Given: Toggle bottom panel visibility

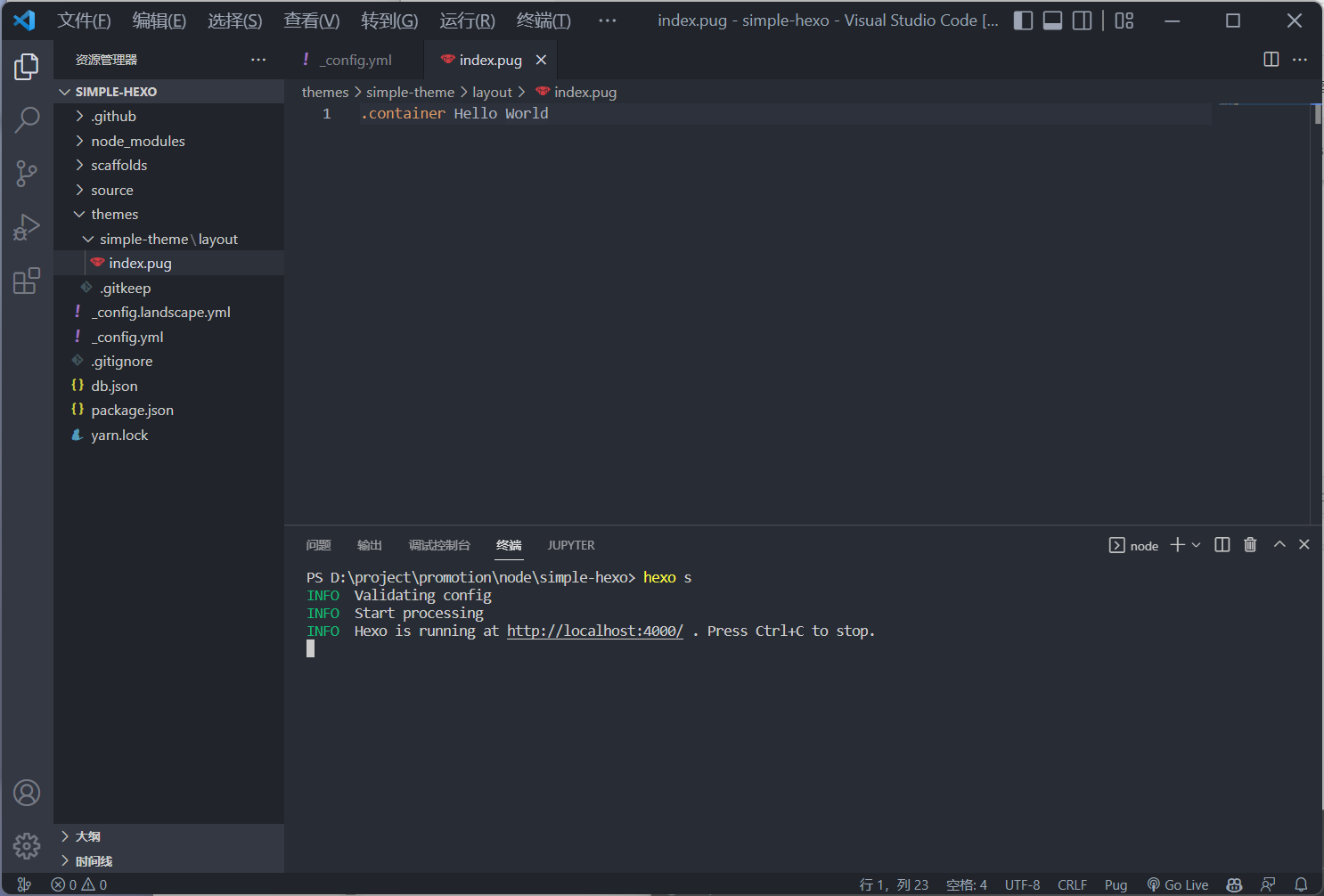Looking at the screenshot, I should pos(1052,20).
